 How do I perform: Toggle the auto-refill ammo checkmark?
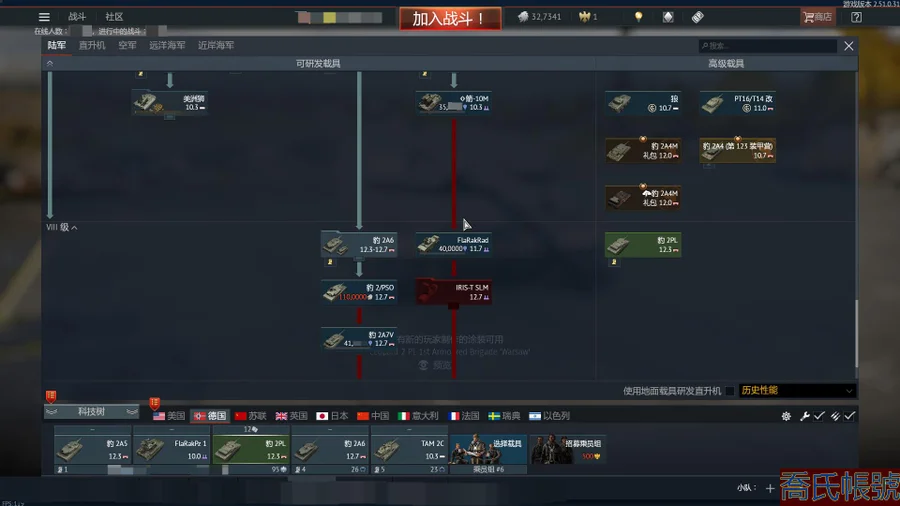pyautogui.click(x=849, y=416)
